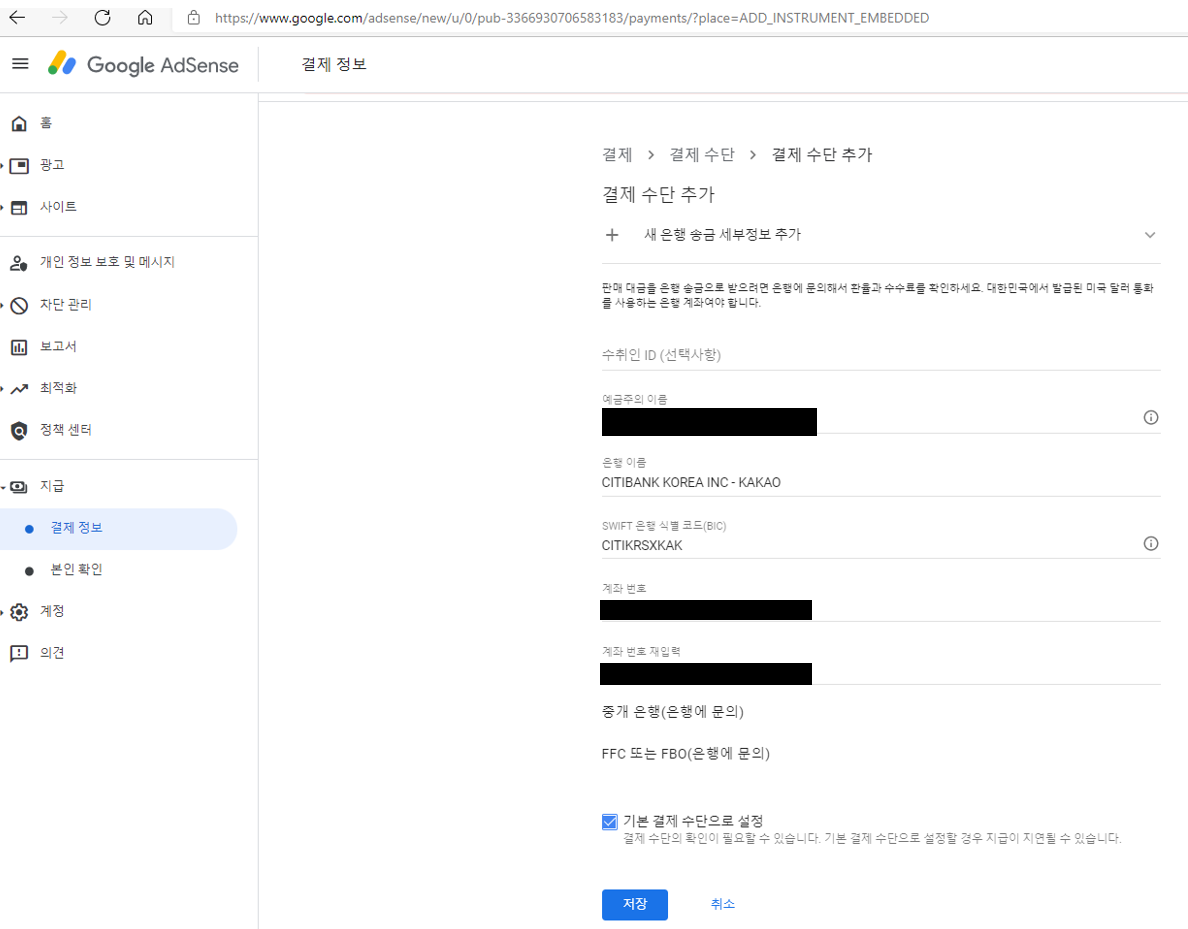Expand the 사이트 menu arrow

pyautogui.click(x=2, y=207)
